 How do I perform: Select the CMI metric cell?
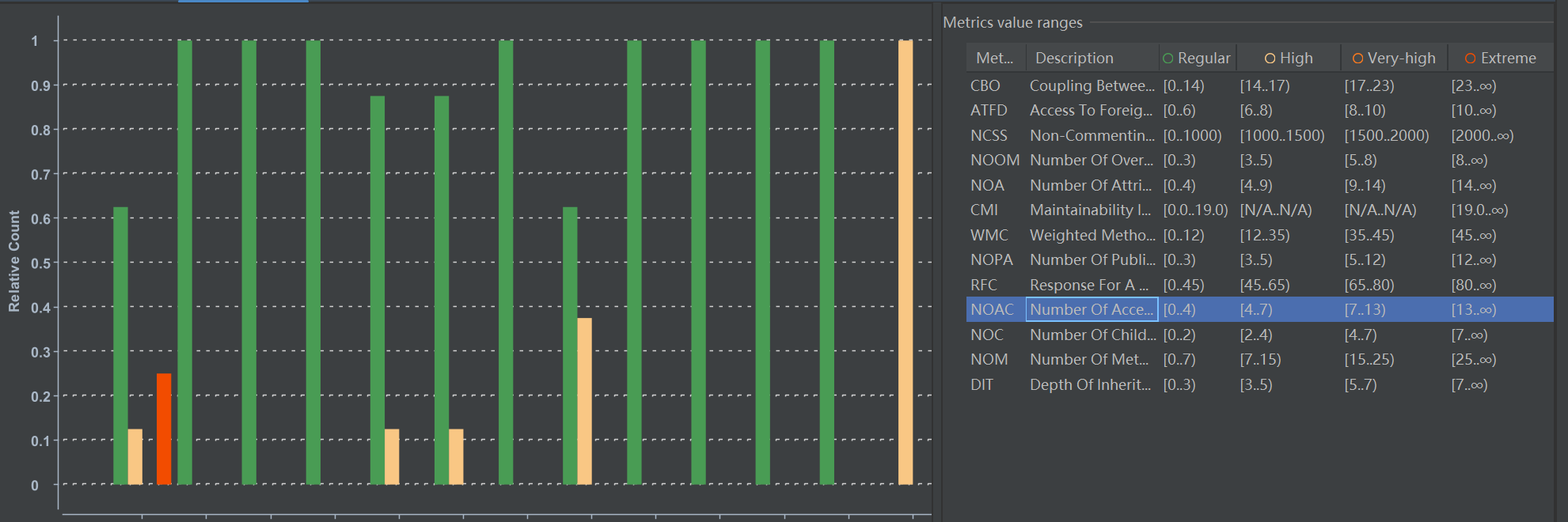[996, 210]
